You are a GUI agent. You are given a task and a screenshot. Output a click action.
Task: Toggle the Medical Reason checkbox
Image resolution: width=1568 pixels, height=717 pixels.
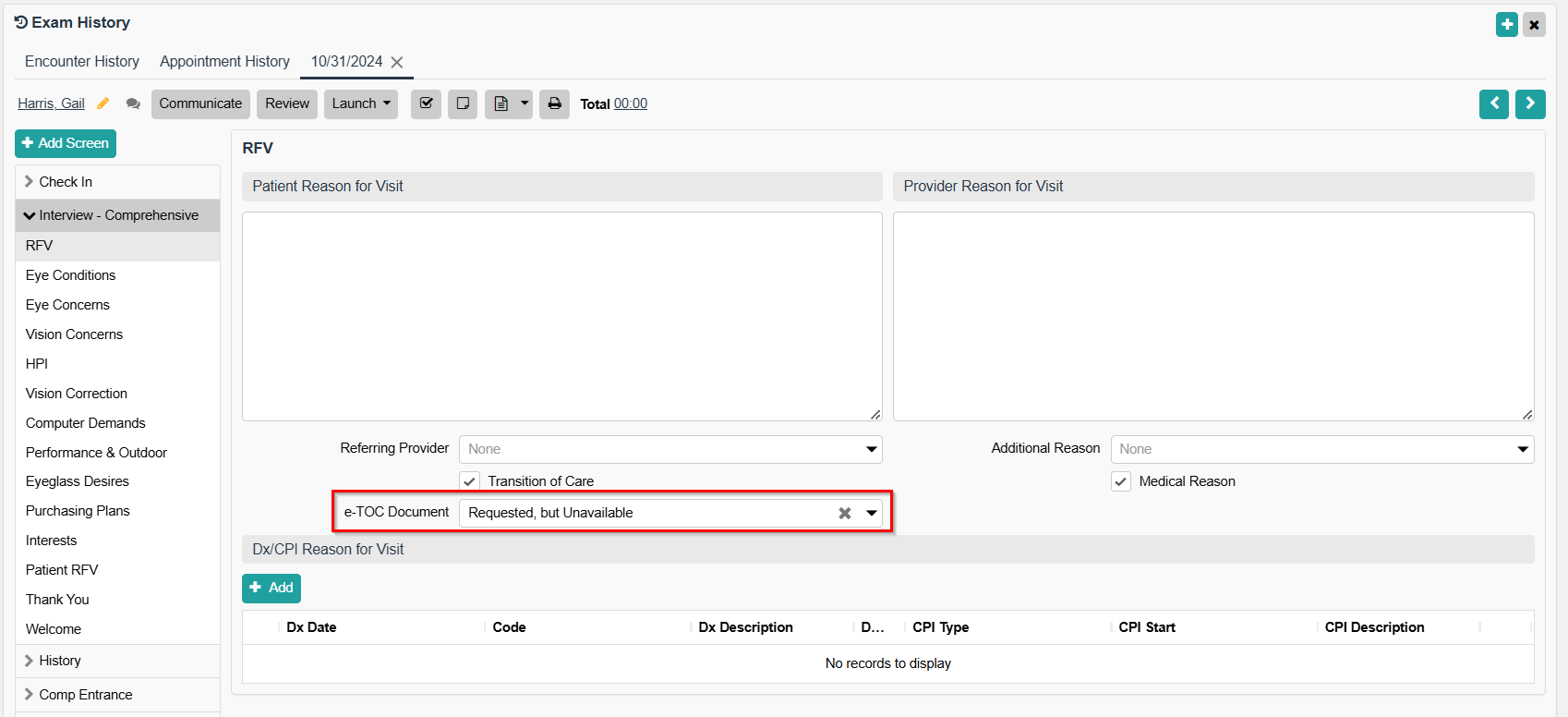click(1120, 481)
